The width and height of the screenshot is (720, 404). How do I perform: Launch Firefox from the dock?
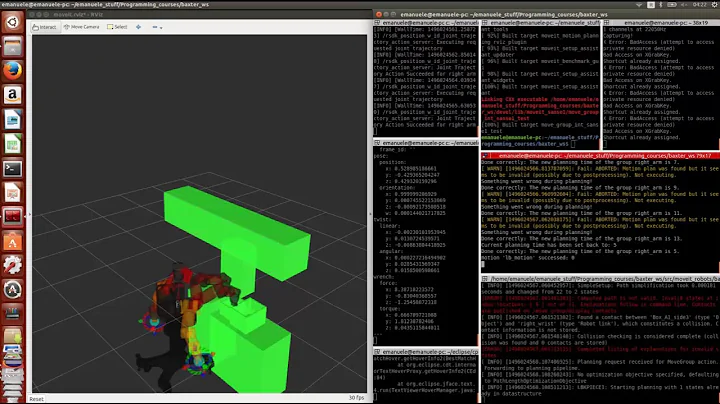12,71
